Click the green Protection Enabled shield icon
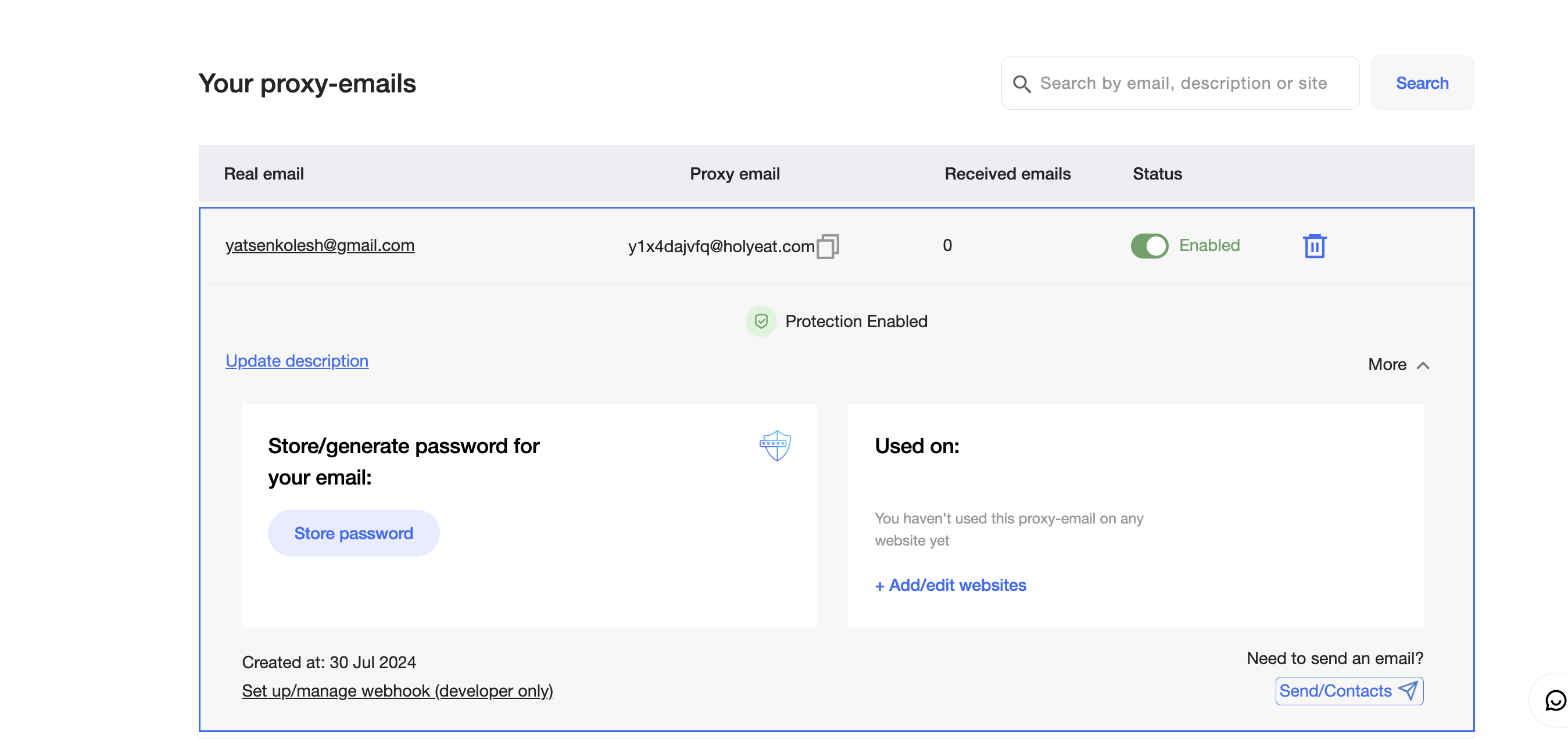 [x=760, y=321]
